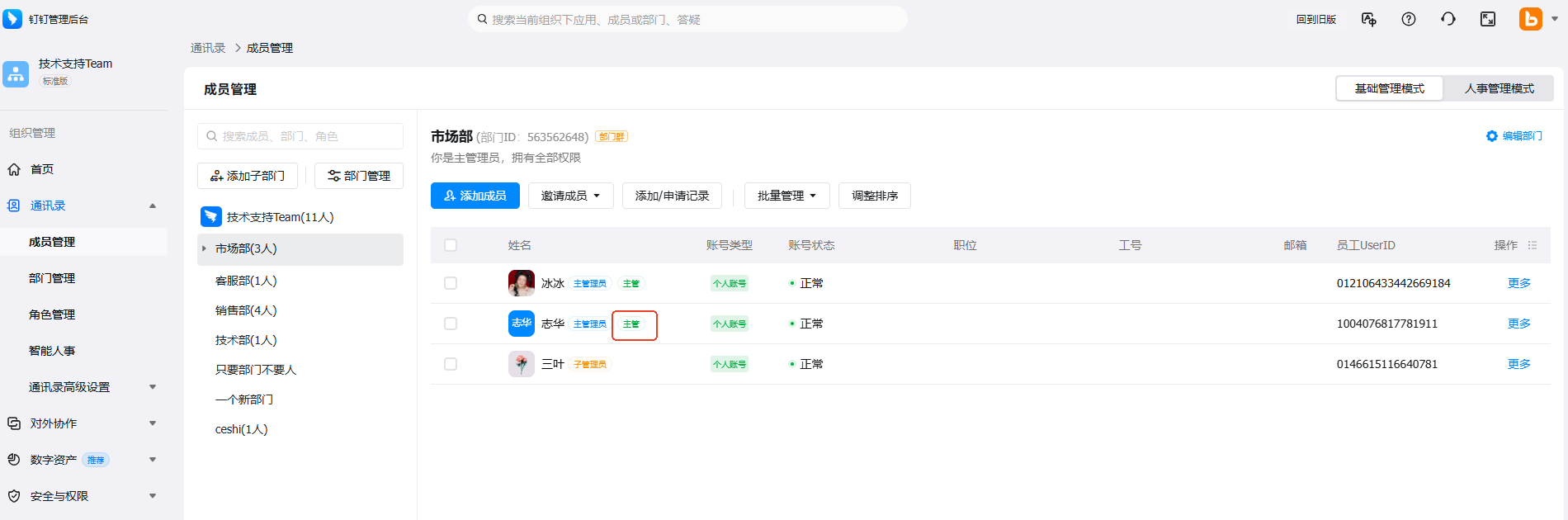Switch to 人事管理模式 tab
This screenshot has width=1568, height=520.
1499,88
